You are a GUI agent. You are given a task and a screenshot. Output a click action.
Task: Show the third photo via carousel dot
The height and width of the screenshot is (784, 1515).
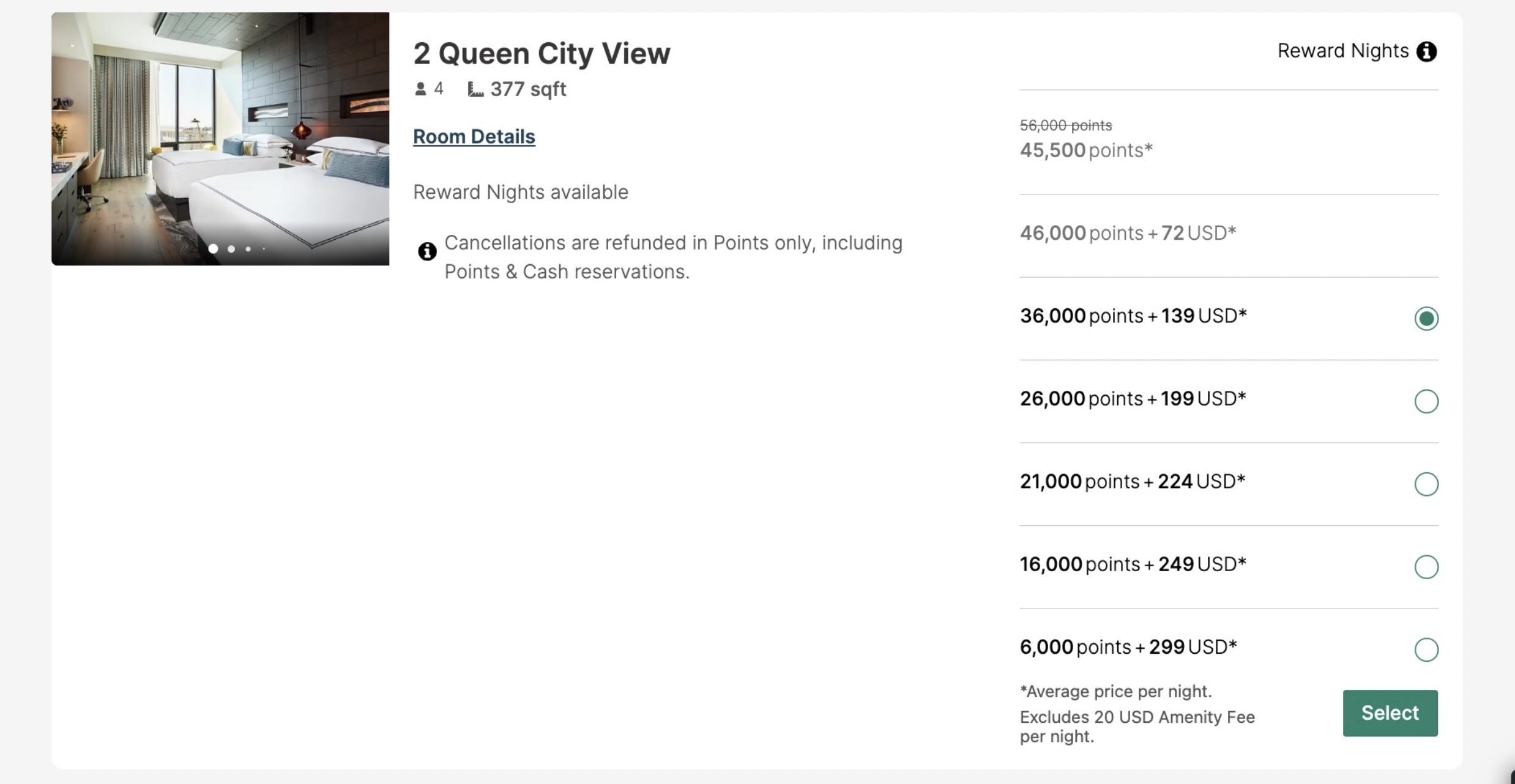click(x=248, y=249)
